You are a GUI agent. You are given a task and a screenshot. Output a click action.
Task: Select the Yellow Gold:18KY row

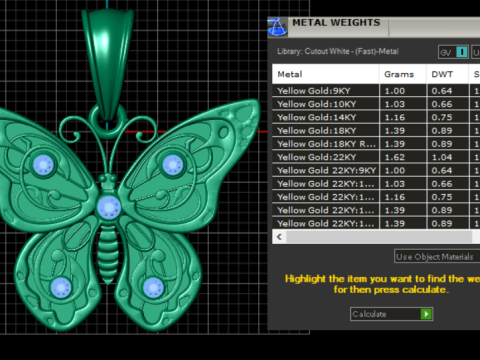pyautogui.click(x=376, y=131)
